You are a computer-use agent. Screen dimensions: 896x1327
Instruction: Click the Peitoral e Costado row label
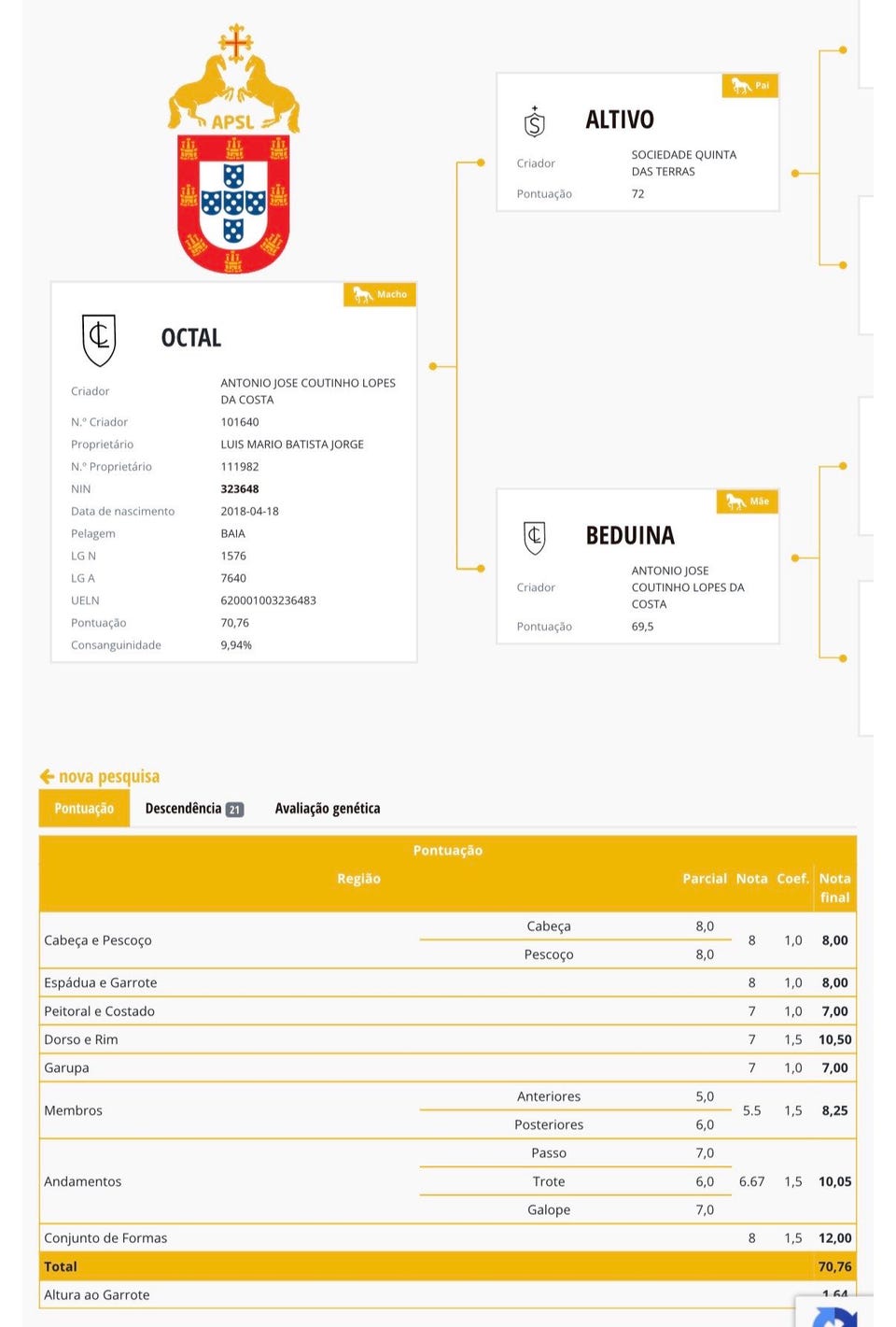point(100,1011)
